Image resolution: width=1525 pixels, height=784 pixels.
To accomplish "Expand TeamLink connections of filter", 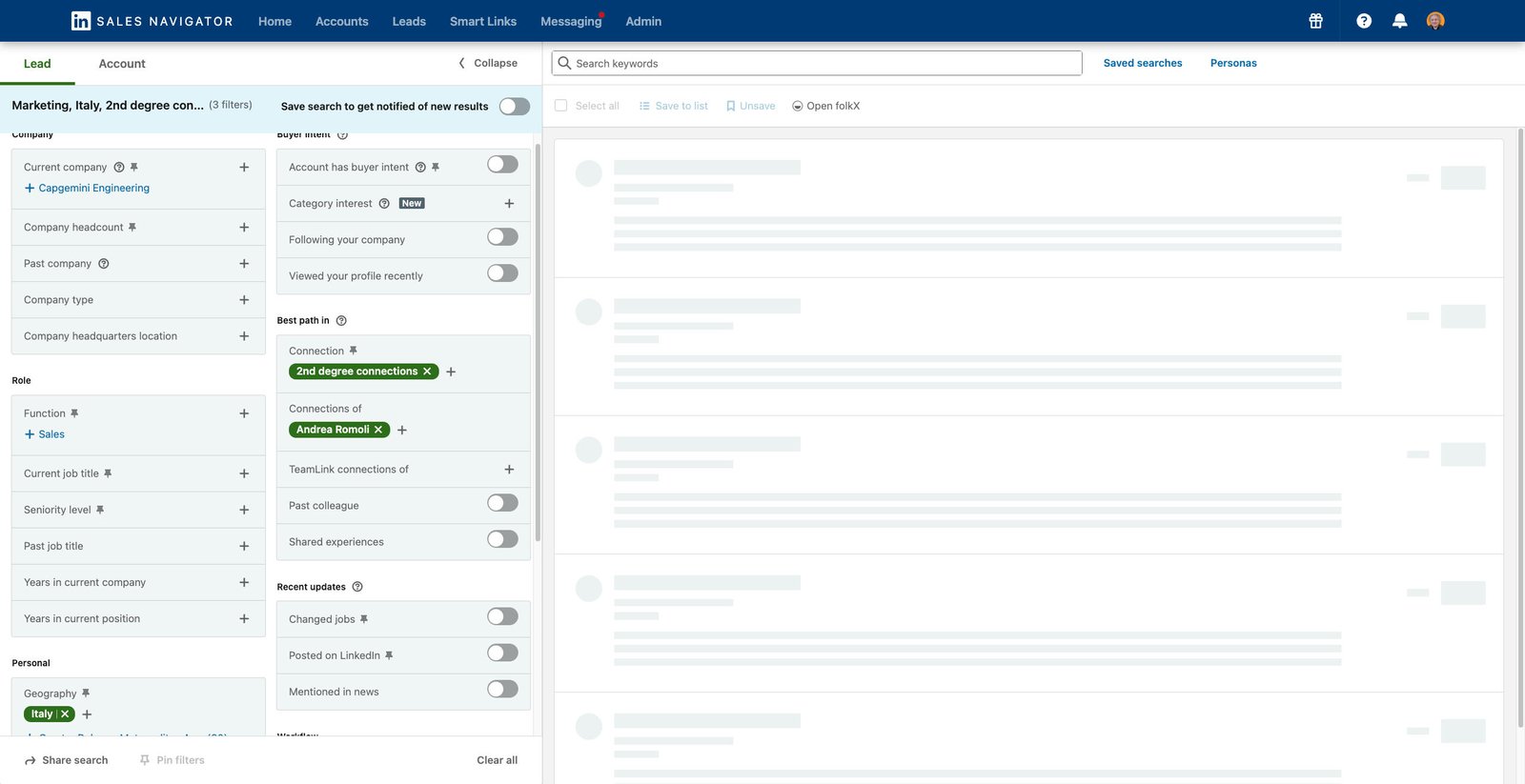I will pos(509,470).
